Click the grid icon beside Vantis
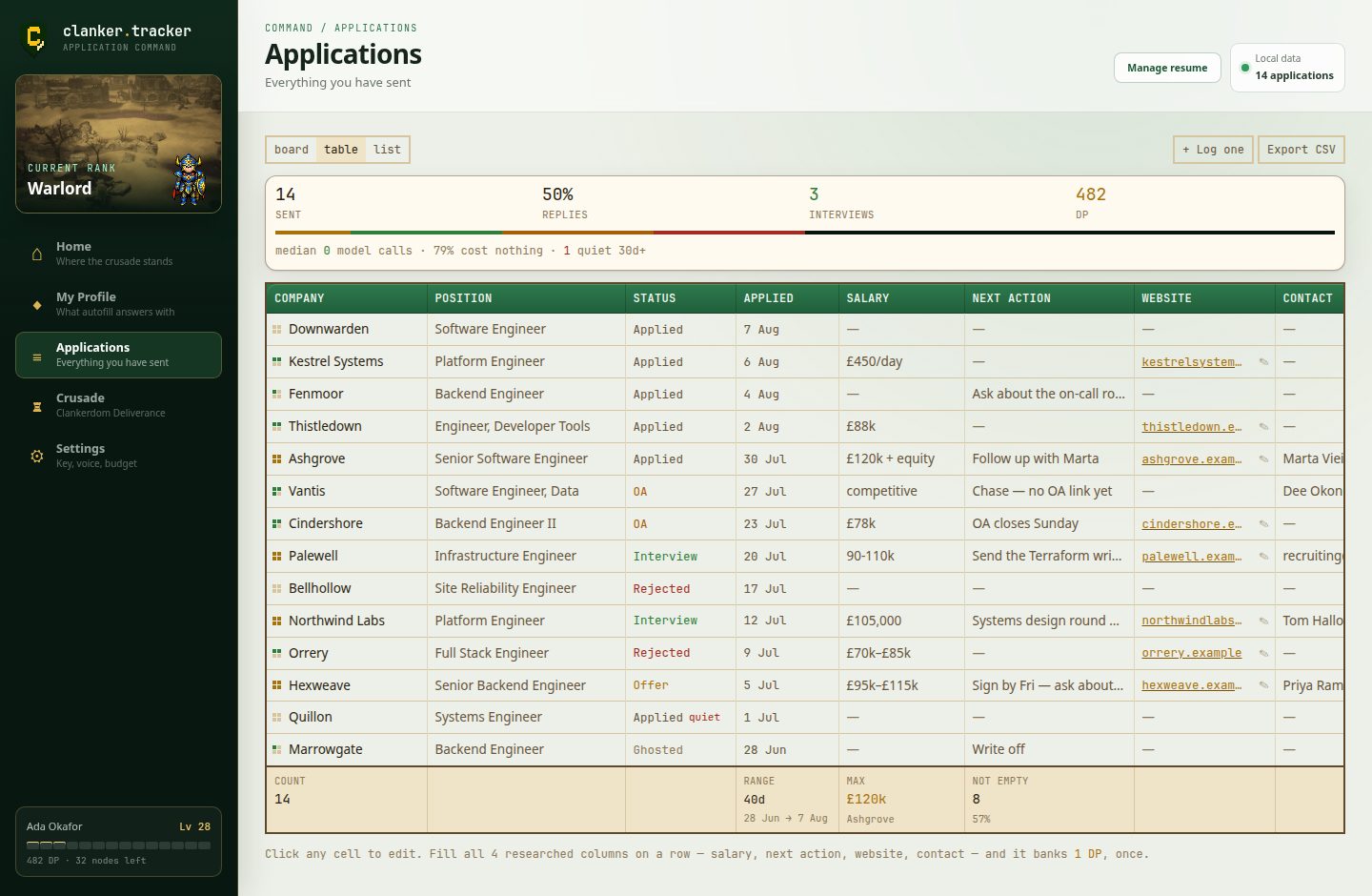 (277, 492)
